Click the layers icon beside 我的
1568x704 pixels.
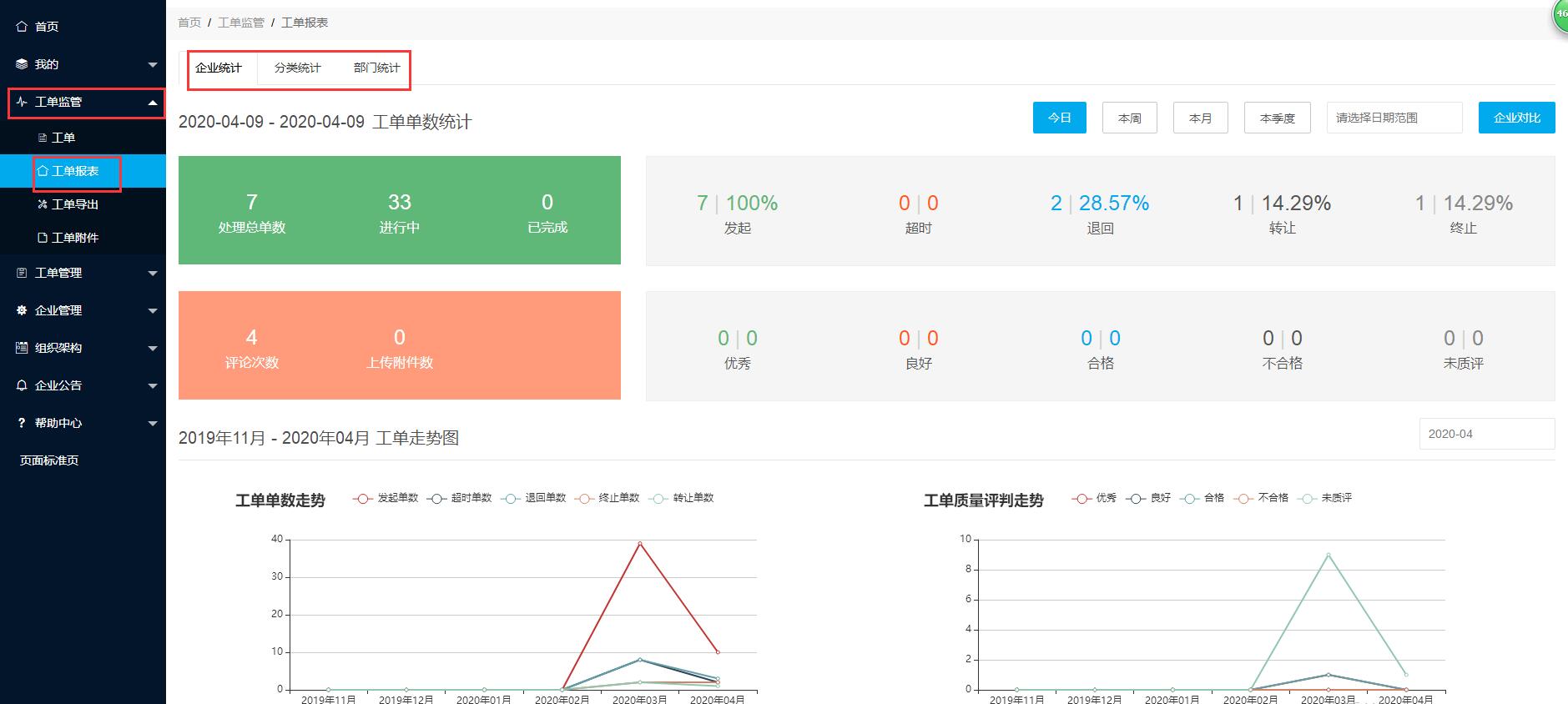[22, 64]
